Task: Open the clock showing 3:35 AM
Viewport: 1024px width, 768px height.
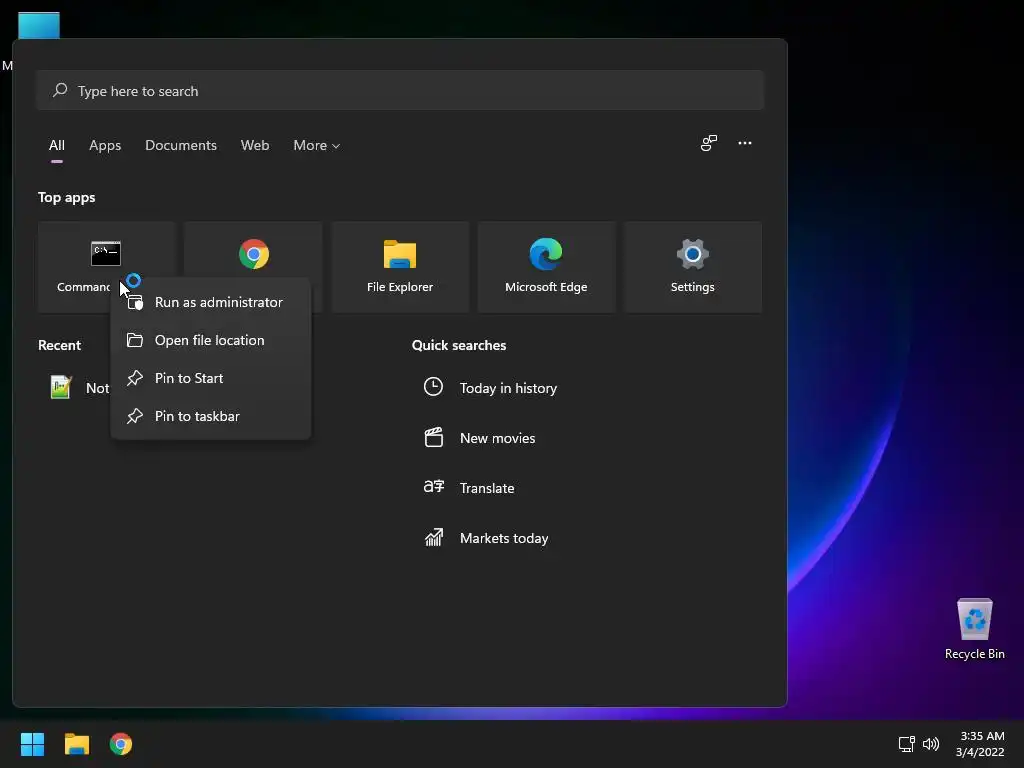Action: pyautogui.click(x=980, y=744)
